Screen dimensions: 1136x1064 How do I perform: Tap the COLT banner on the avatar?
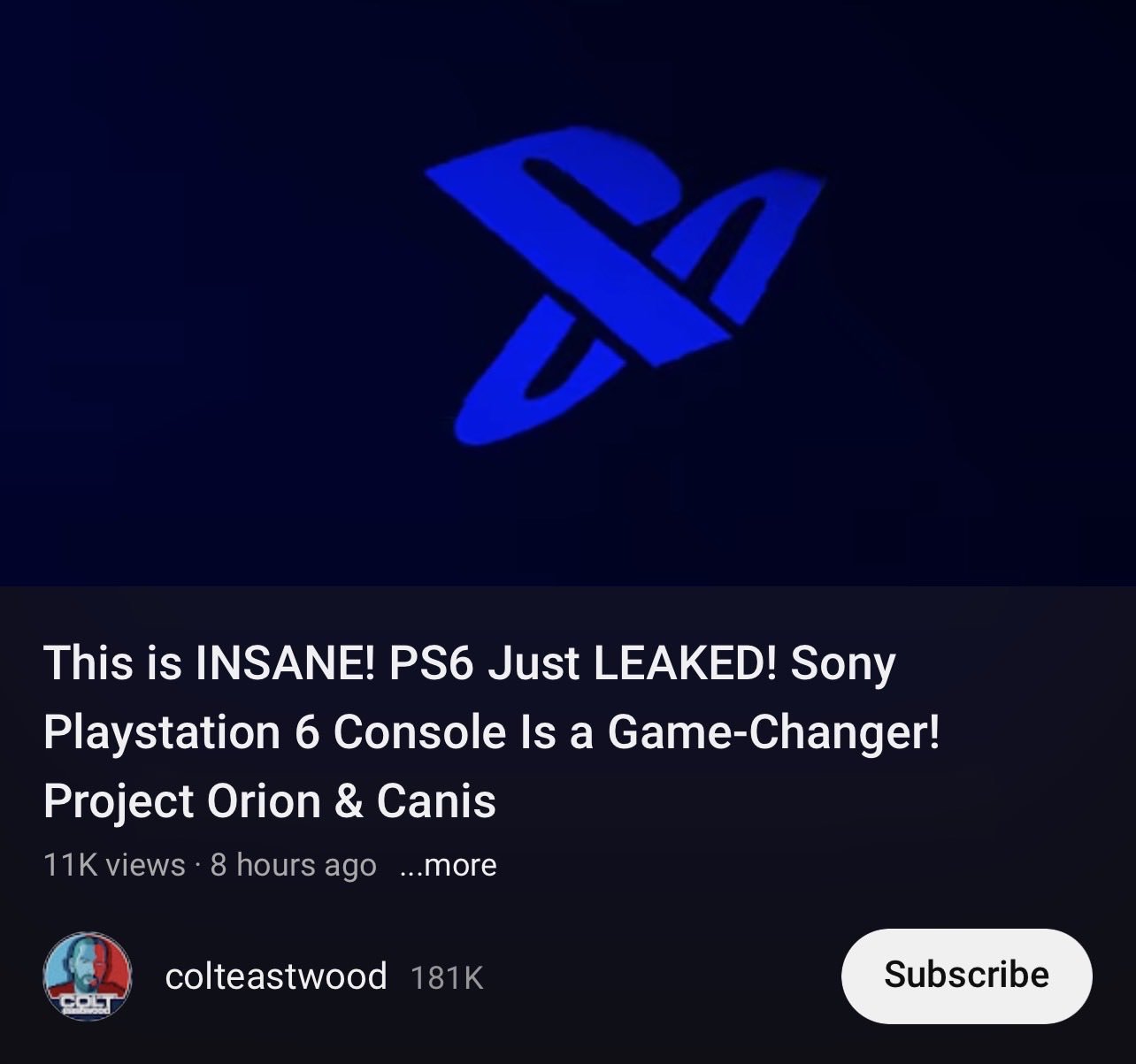[87, 1001]
